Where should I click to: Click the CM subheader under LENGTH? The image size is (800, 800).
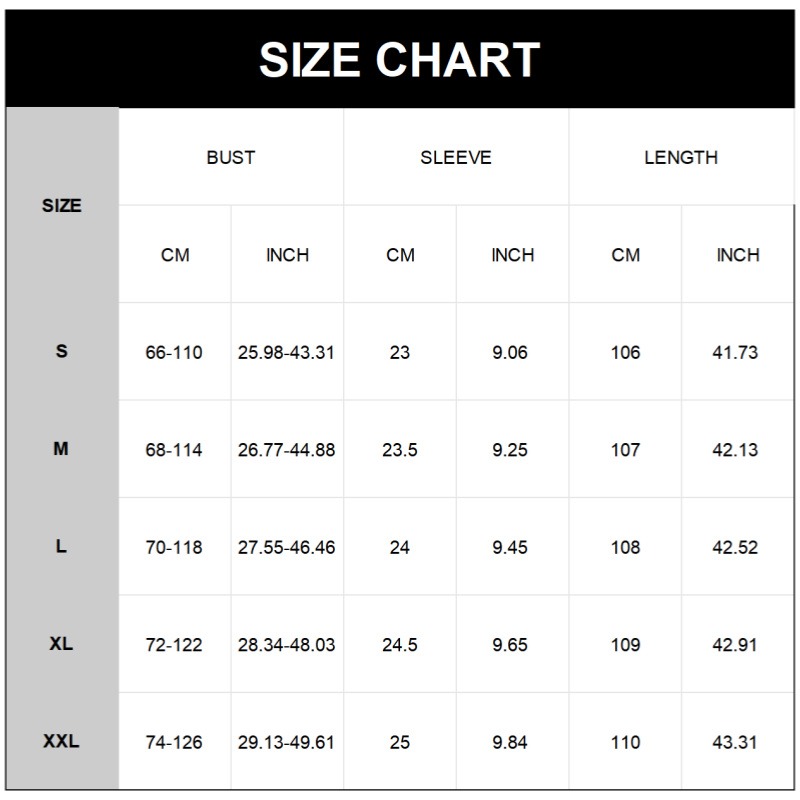626,255
